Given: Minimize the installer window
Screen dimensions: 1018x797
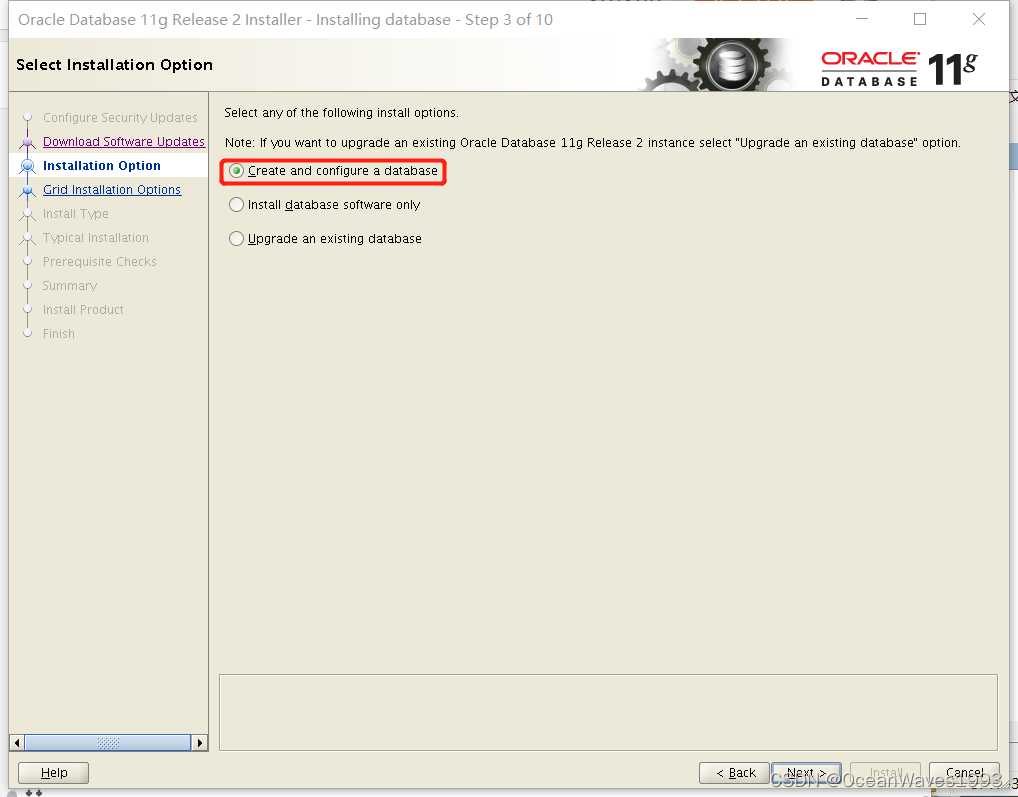Looking at the screenshot, I should point(862,19).
